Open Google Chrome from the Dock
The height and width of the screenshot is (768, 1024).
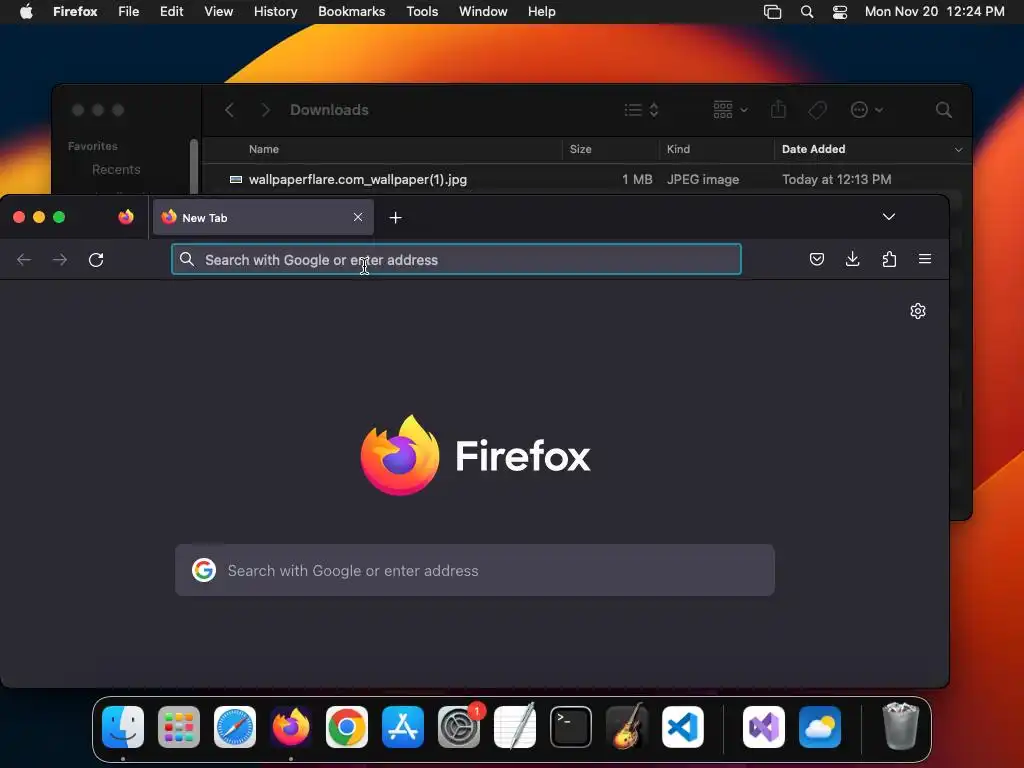(347, 727)
